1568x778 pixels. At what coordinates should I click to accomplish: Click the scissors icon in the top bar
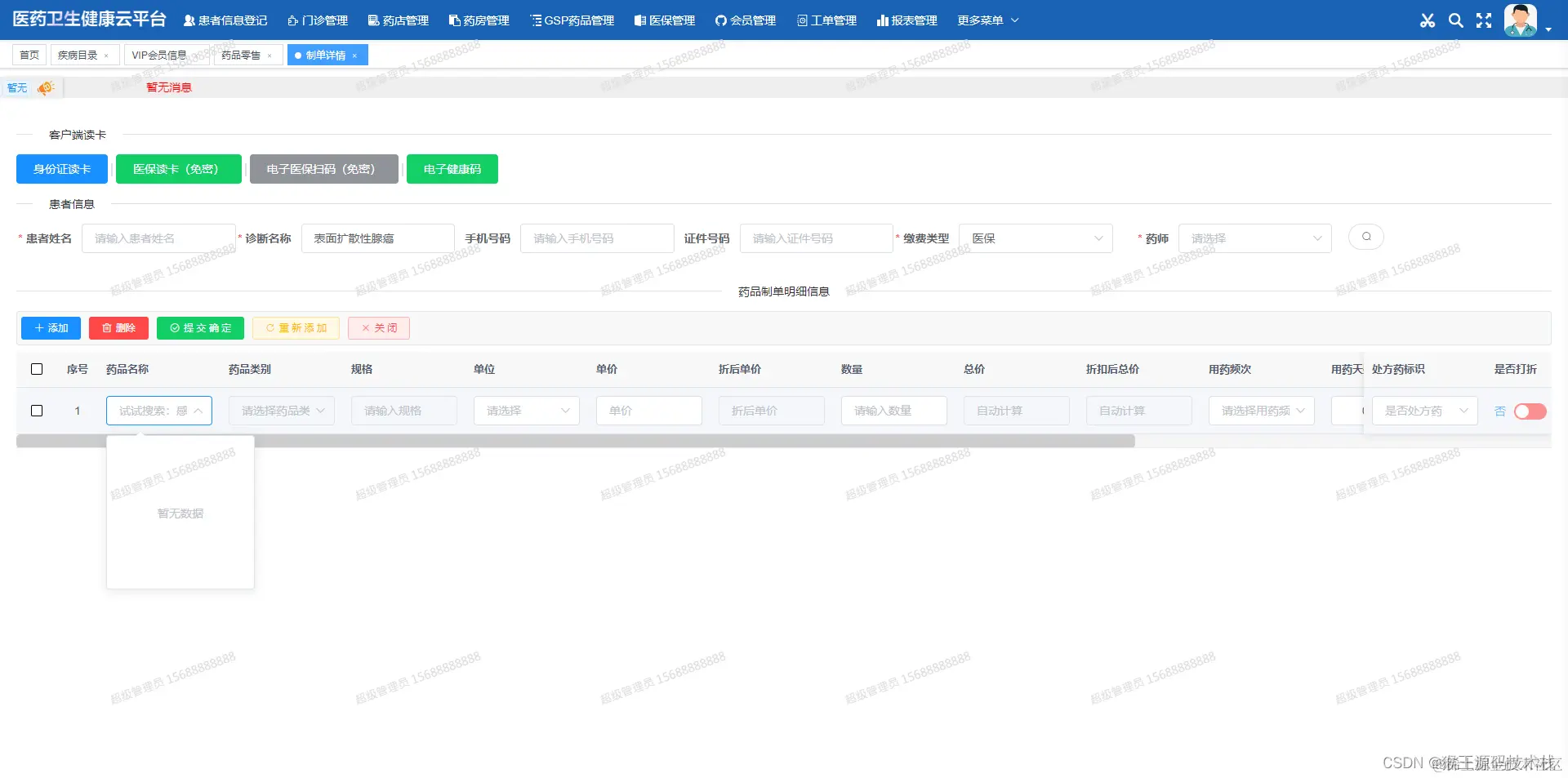pyautogui.click(x=1428, y=20)
